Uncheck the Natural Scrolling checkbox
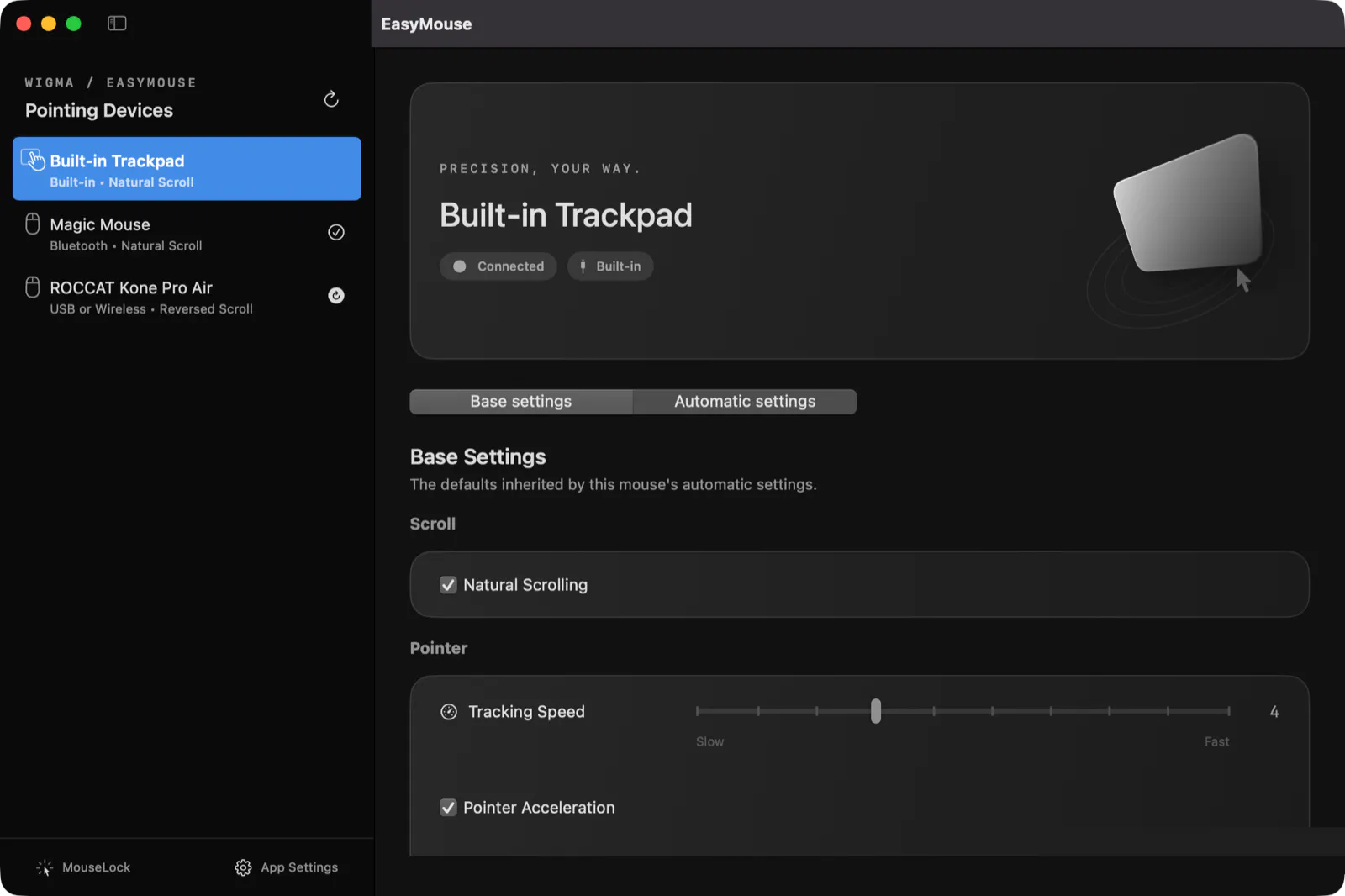 pos(448,585)
